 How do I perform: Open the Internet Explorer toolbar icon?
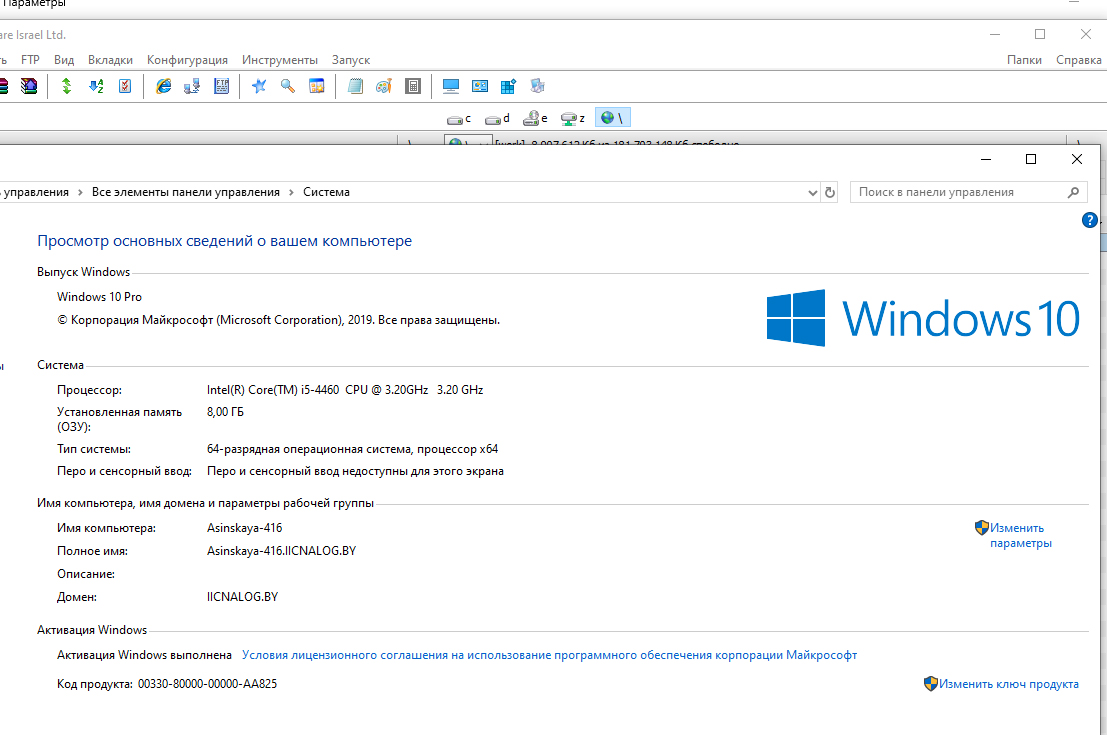pyautogui.click(x=164, y=86)
